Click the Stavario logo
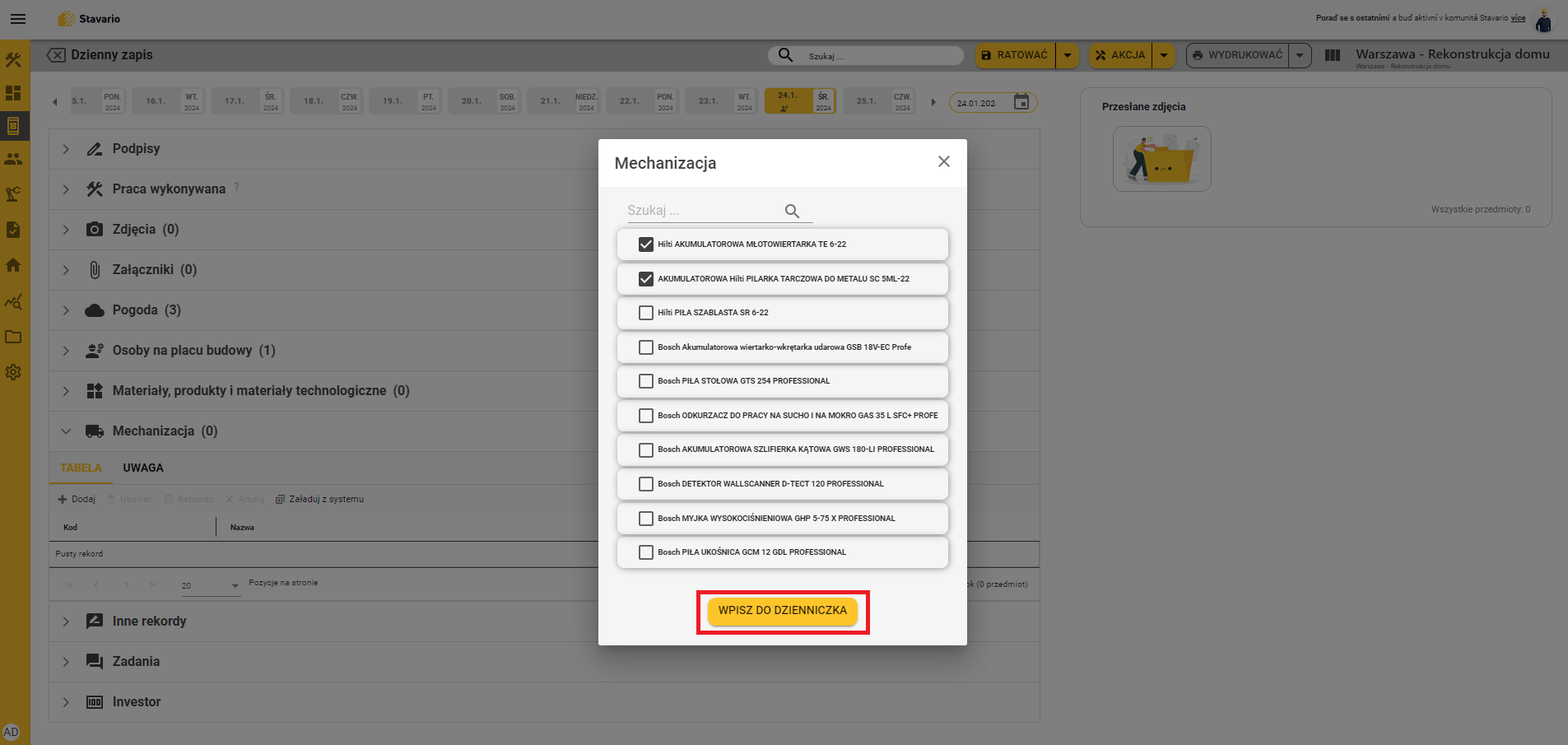The image size is (1568, 745). 89,19
